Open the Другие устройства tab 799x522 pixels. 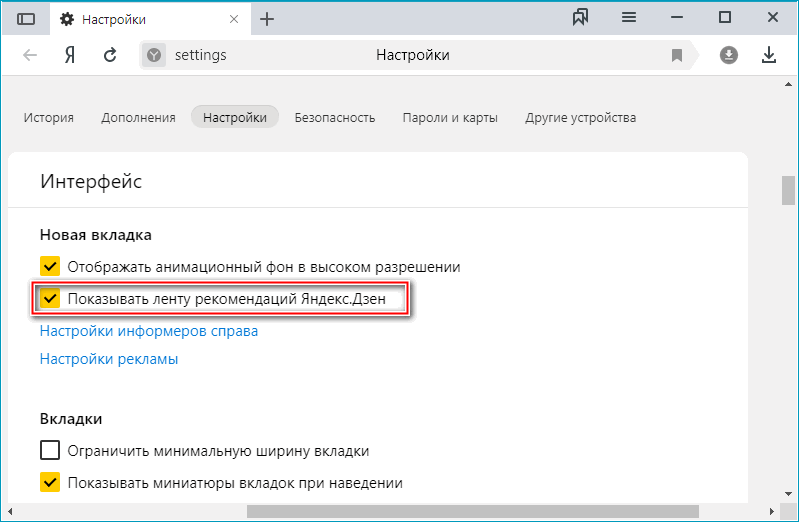coord(580,118)
